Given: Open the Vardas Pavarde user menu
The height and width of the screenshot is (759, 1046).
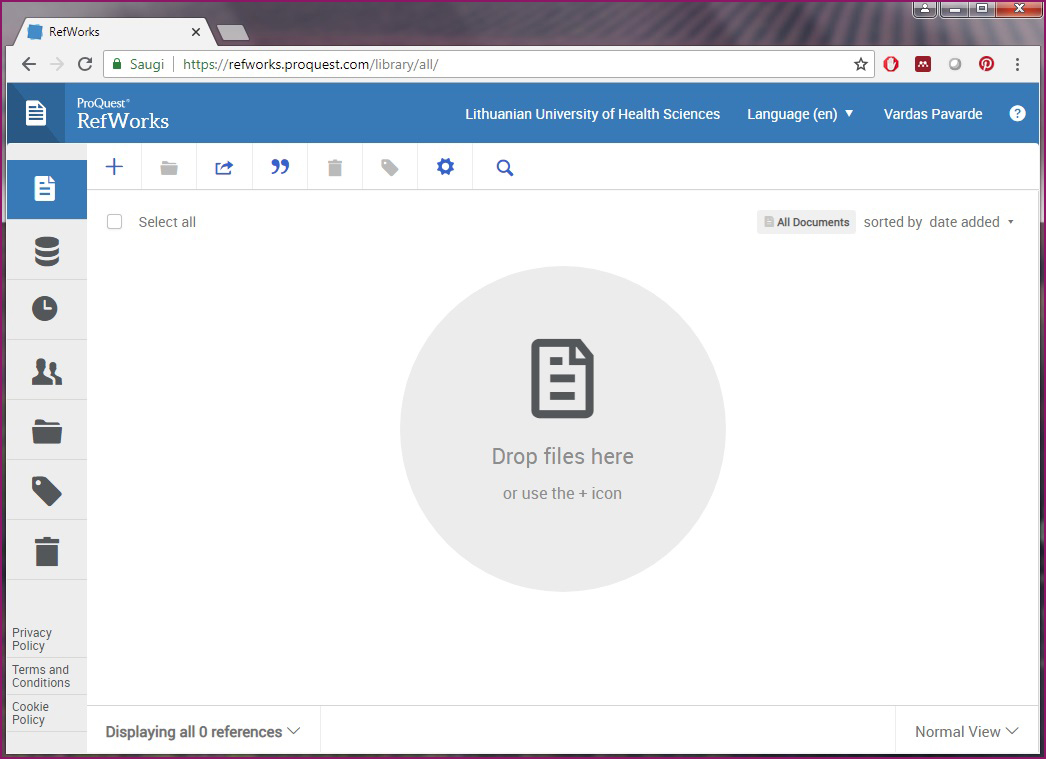Looking at the screenshot, I should coord(932,114).
